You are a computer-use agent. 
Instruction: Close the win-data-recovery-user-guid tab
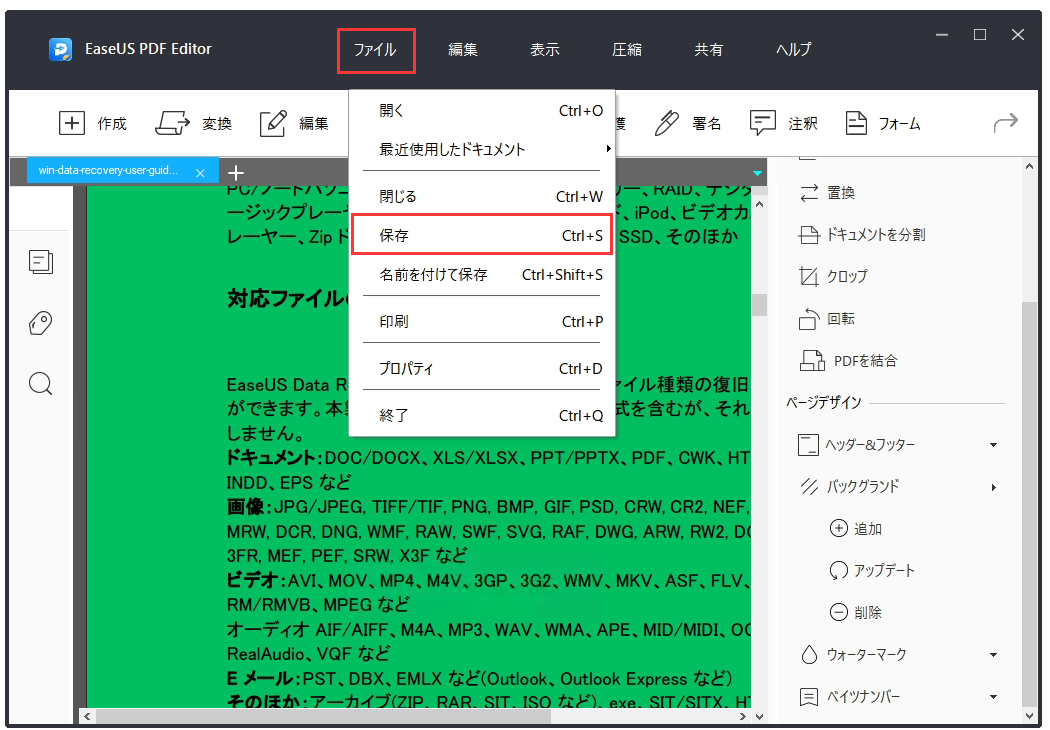[200, 171]
